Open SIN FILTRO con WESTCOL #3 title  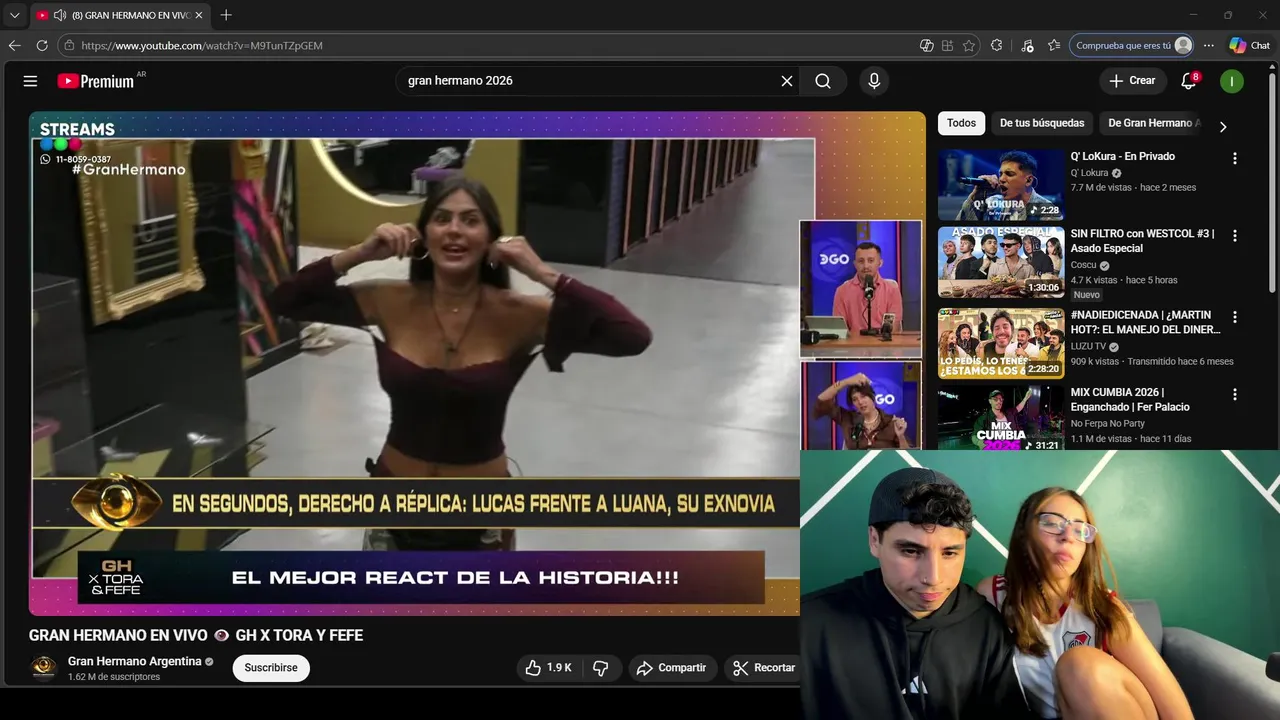(x=1143, y=241)
